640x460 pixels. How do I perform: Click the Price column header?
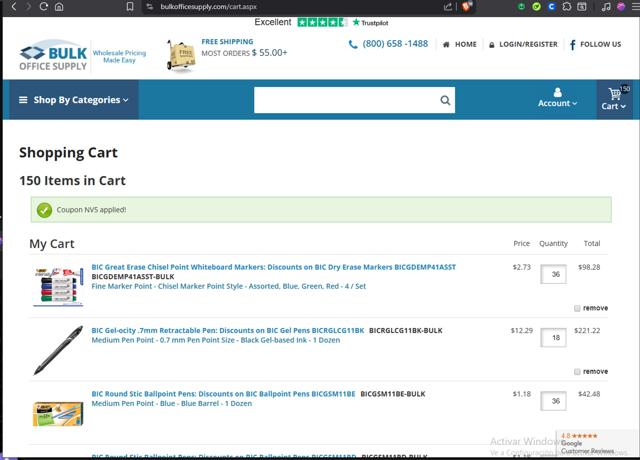(x=521, y=243)
